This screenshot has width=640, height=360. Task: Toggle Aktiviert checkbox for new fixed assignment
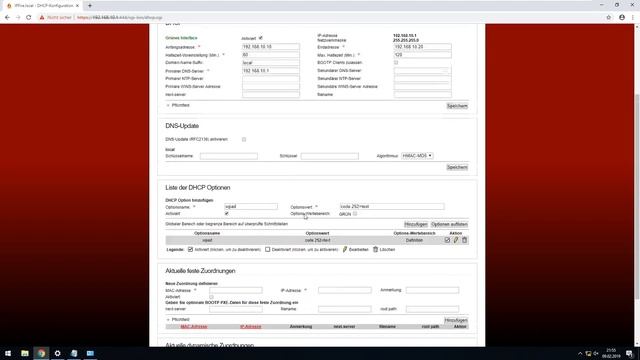click(211, 297)
